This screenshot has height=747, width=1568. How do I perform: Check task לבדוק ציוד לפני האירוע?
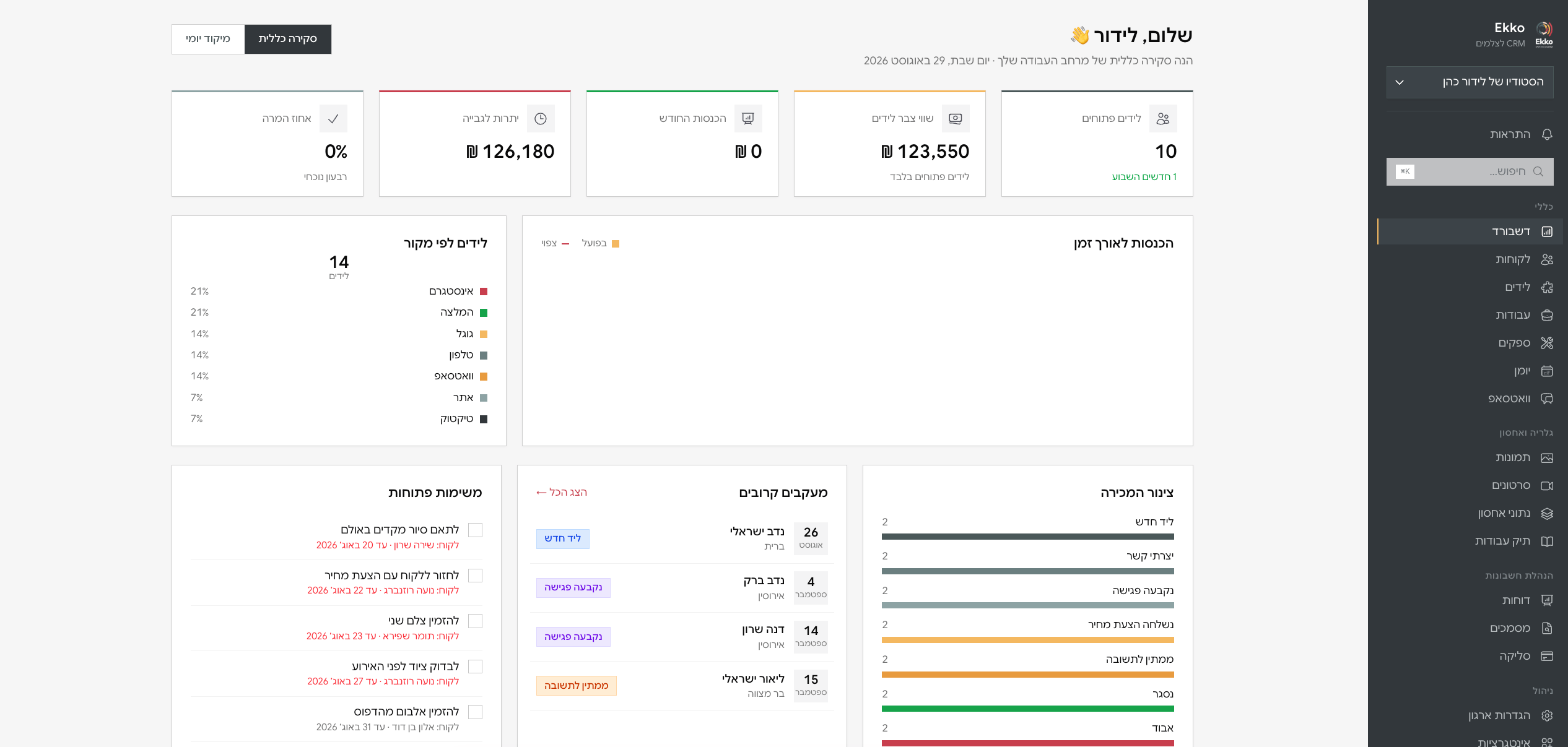coord(475,667)
